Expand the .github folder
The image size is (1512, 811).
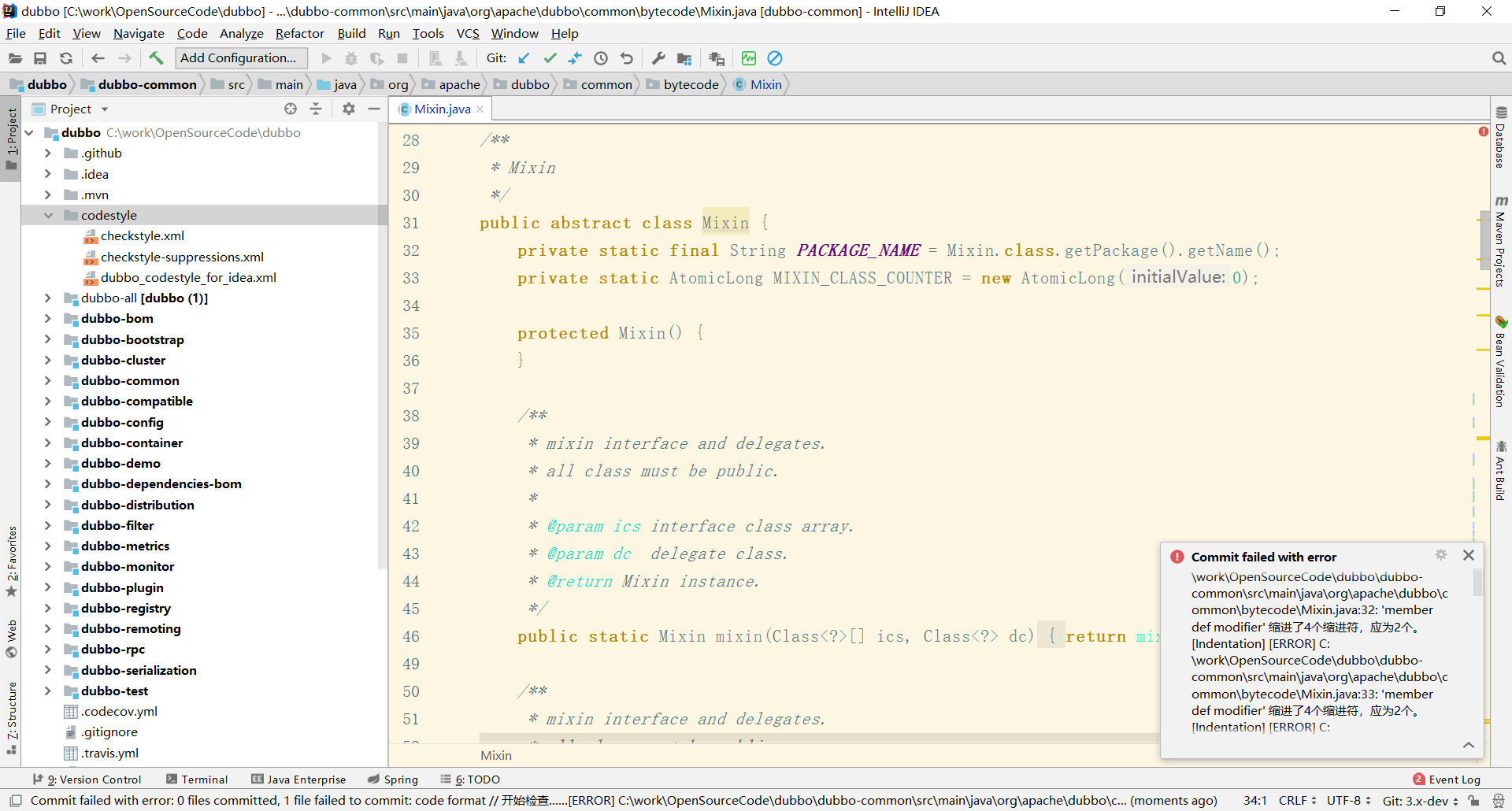coord(47,153)
